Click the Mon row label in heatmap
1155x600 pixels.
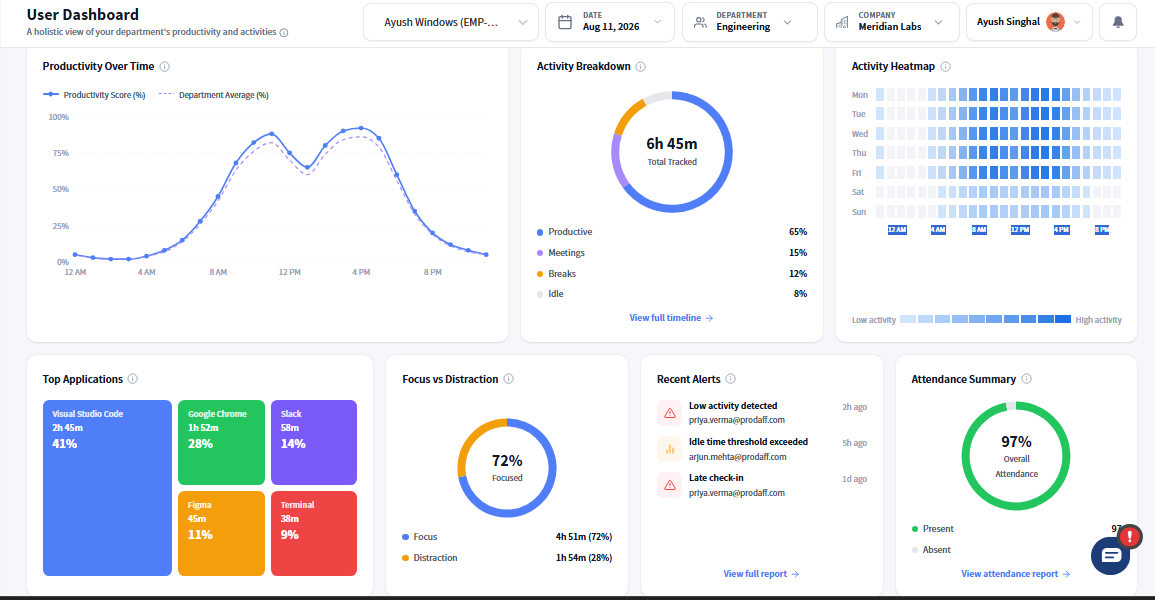coord(860,95)
